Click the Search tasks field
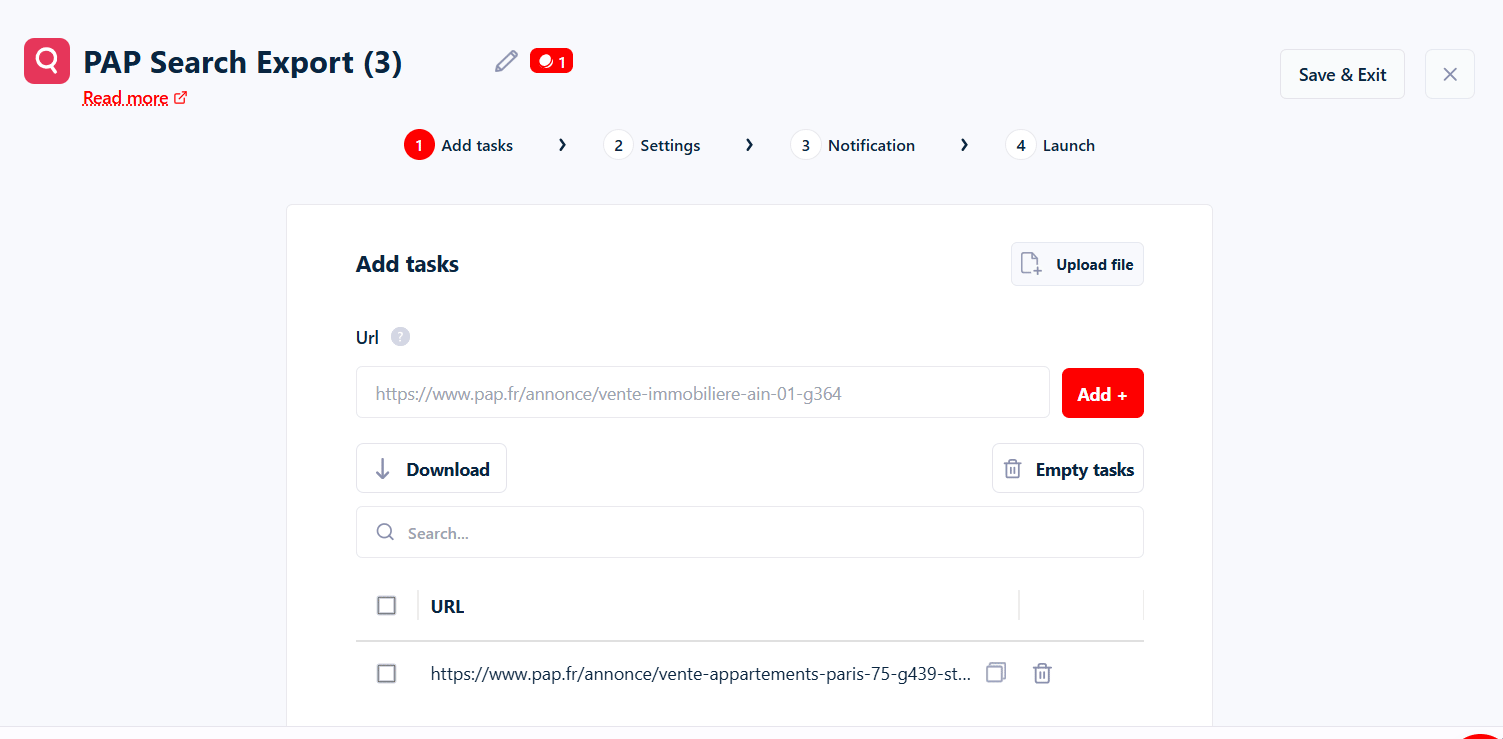This screenshot has height=739, width=1503. coord(750,532)
